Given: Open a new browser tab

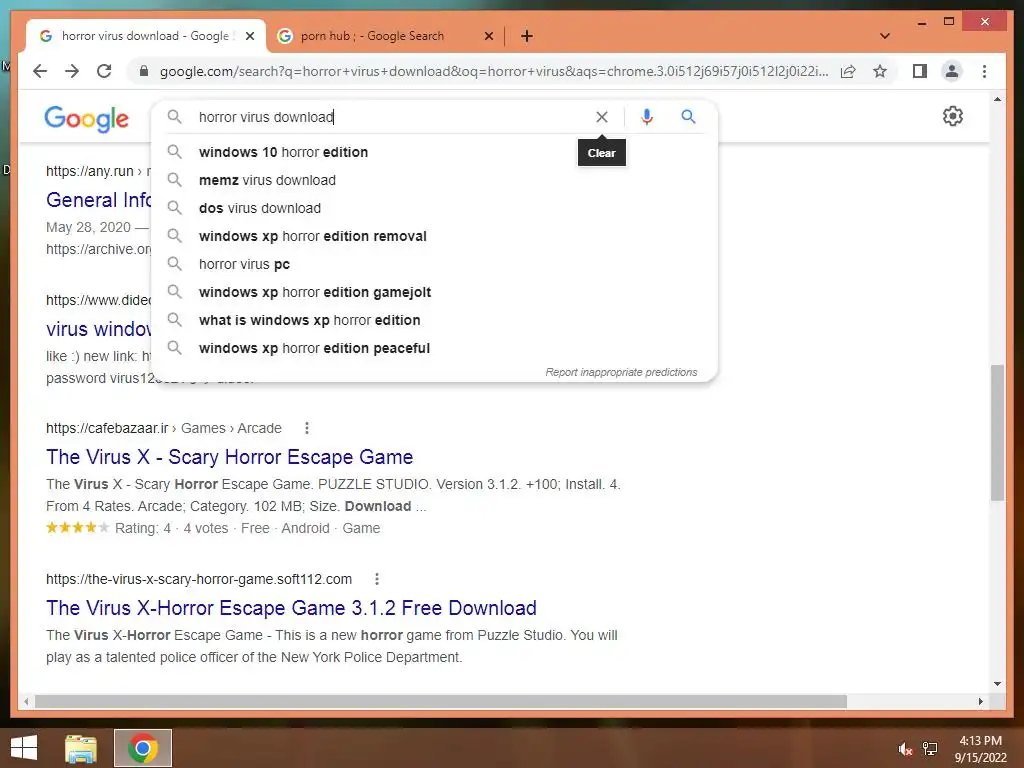Looking at the screenshot, I should (x=527, y=36).
